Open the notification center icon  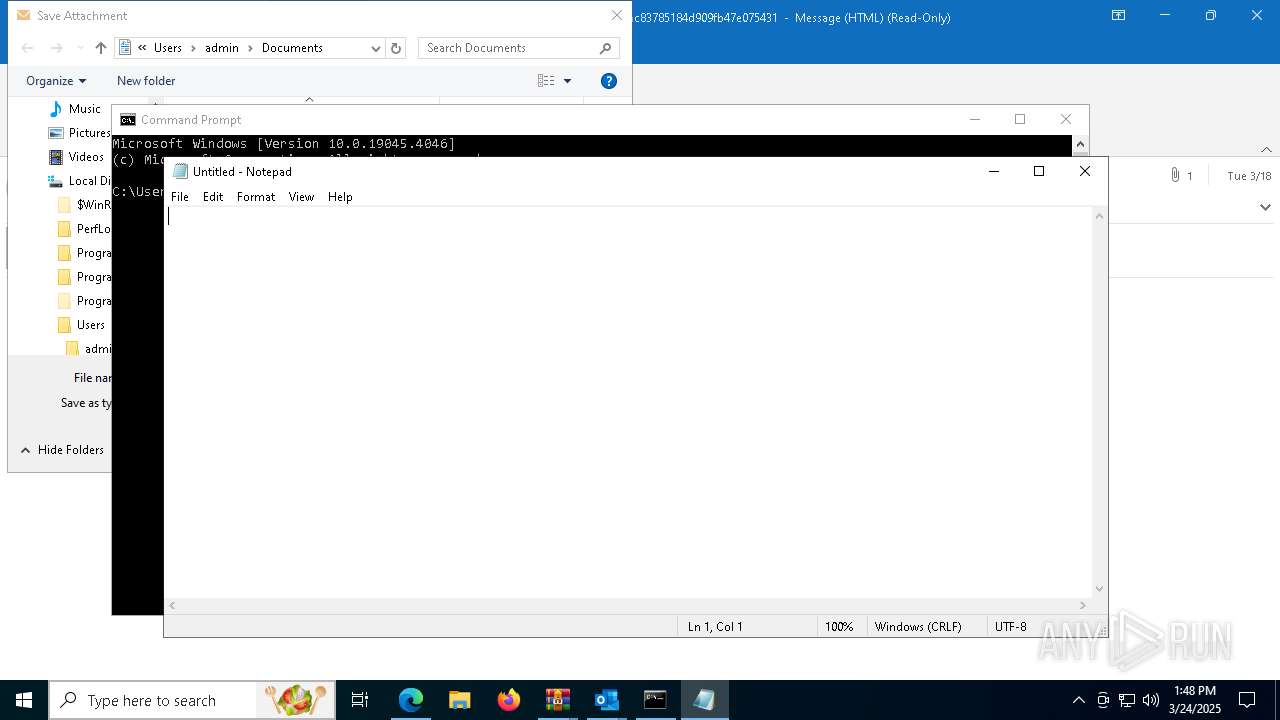pyautogui.click(x=1247, y=700)
